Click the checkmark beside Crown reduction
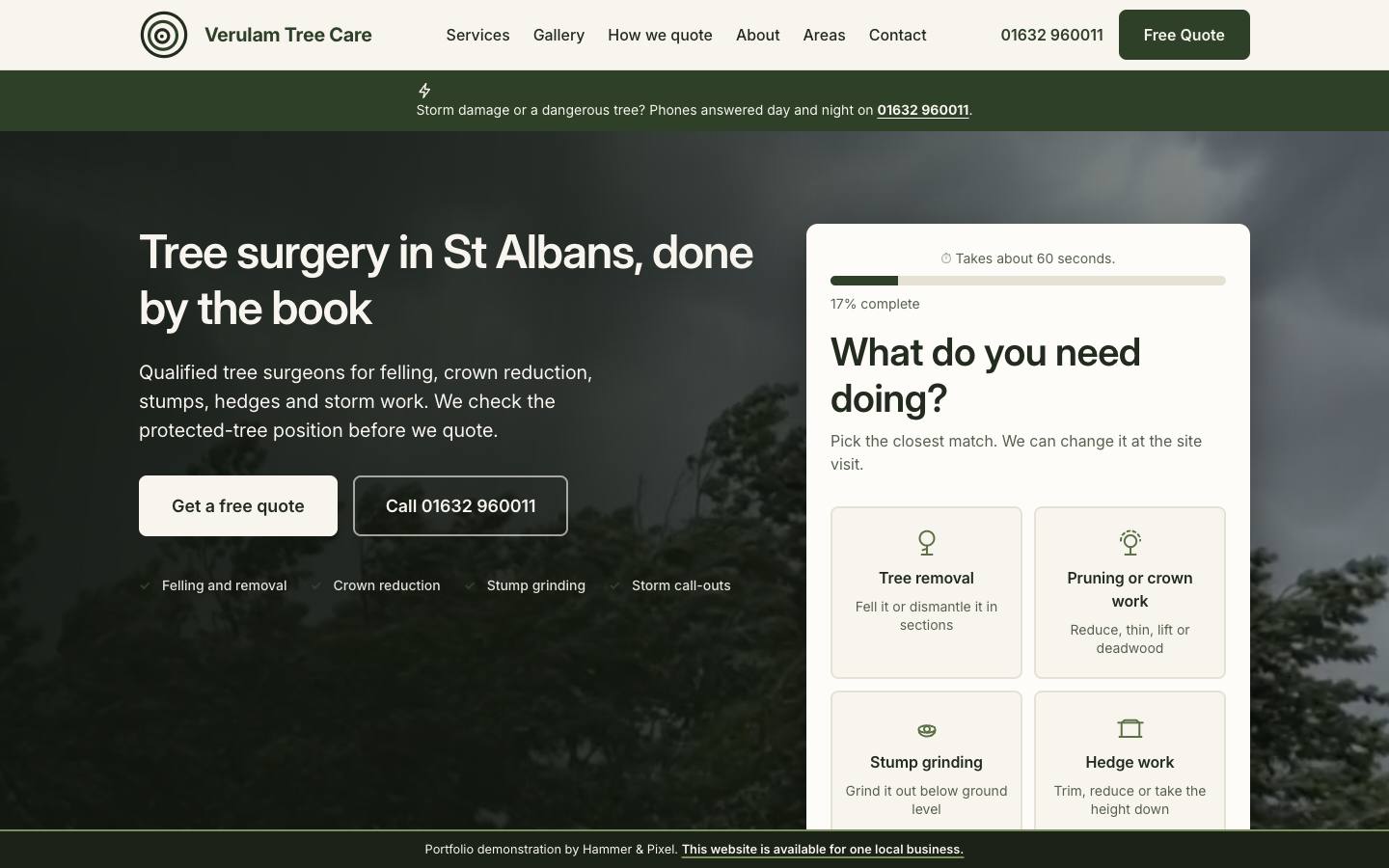1389x868 pixels. [315, 585]
